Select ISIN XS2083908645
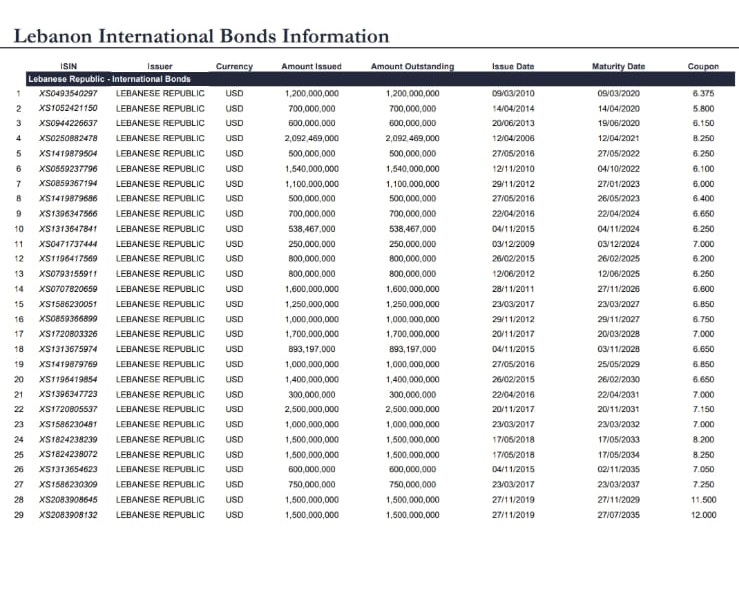Image resolution: width=739 pixels, height=608 pixels. click(x=68, y=499)
